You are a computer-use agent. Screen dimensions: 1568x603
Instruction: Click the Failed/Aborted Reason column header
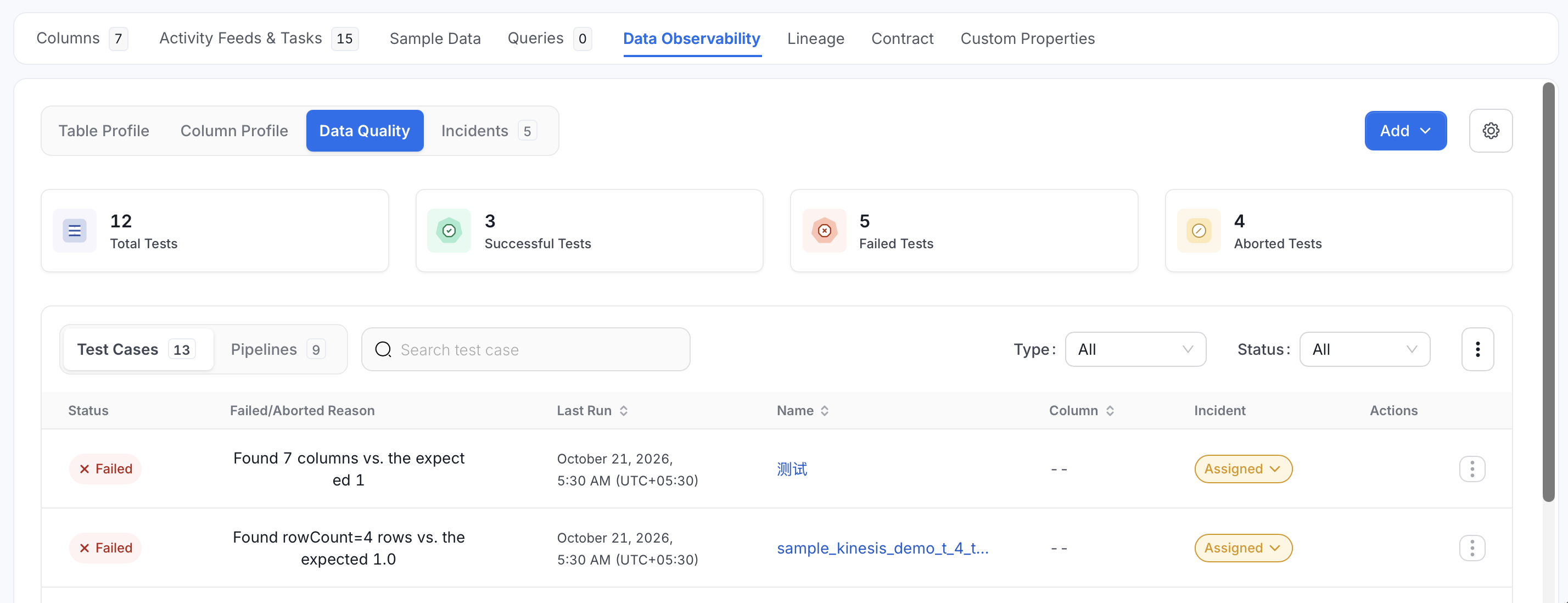point(302,411)
